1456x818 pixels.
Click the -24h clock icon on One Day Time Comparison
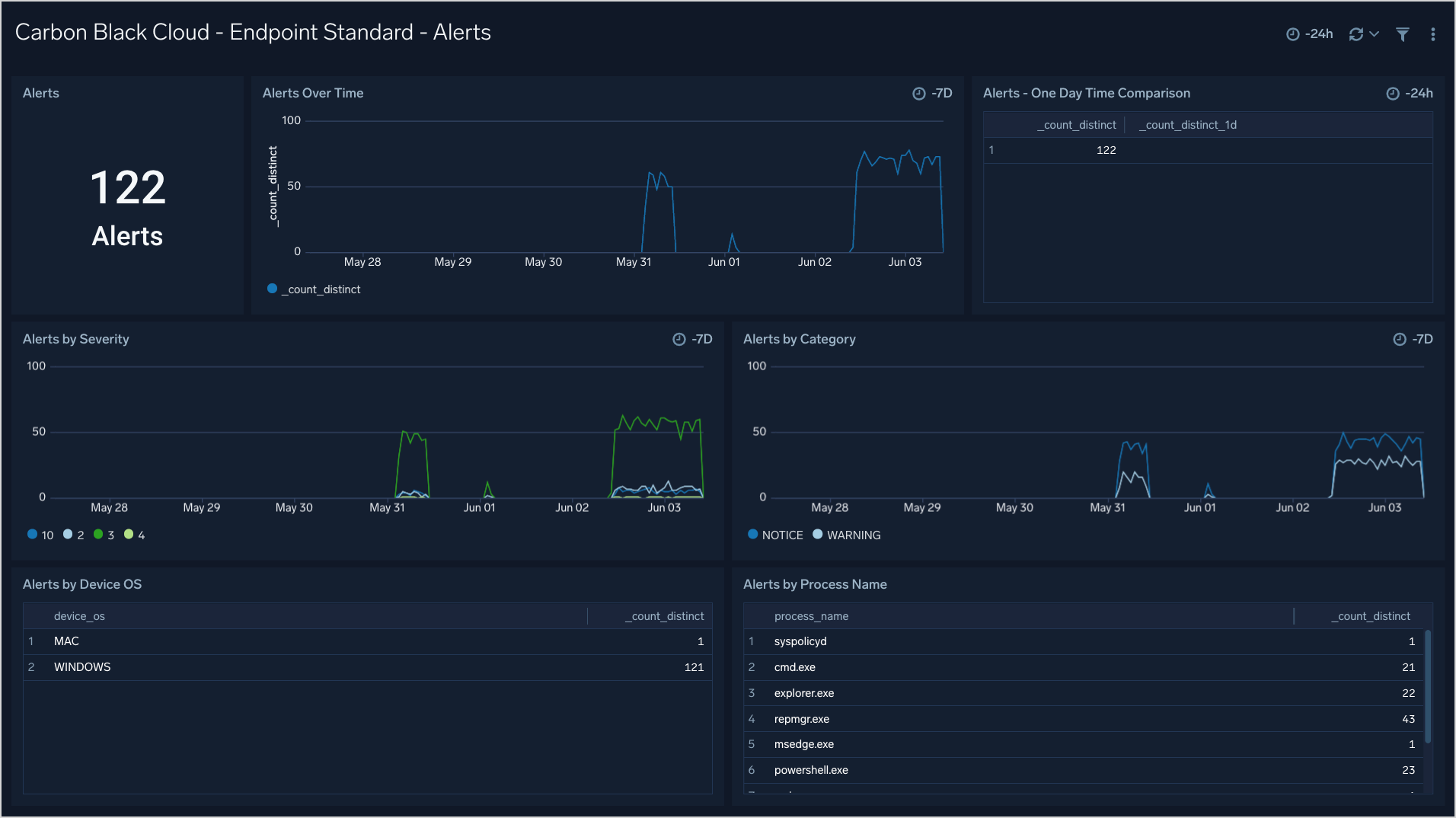1391,93
